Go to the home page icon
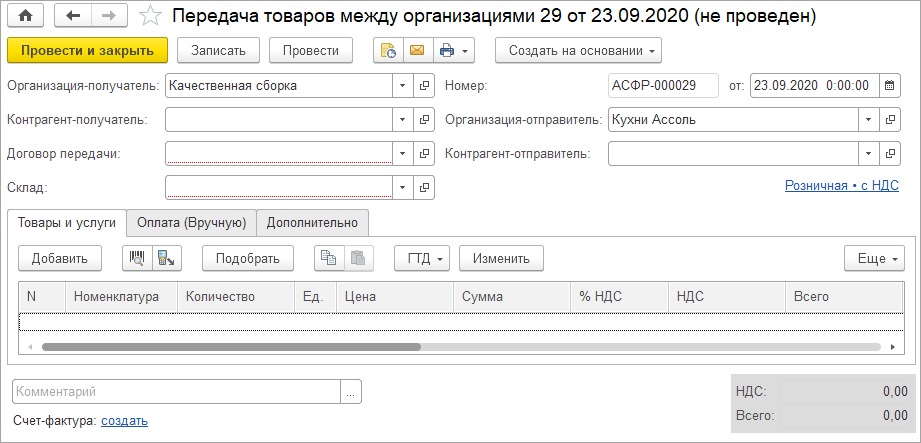The image size is (921, 443). coord(25,16)
